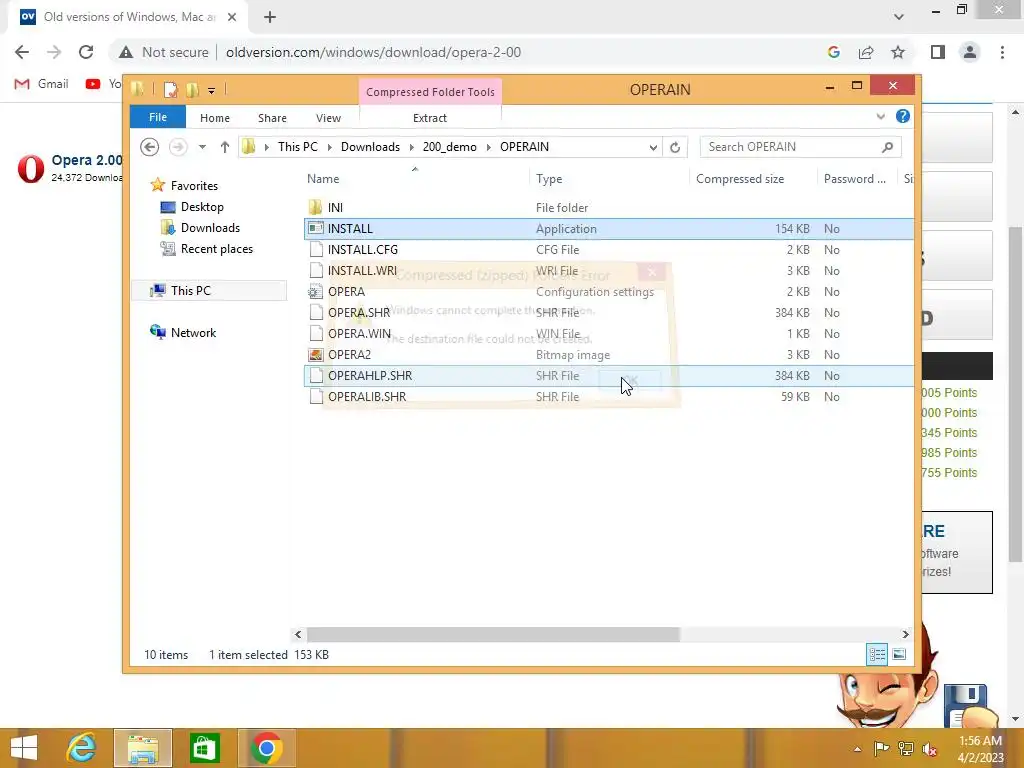Switch to Share ribbon tab
The image size is (1024, 768).
point(272,118)
